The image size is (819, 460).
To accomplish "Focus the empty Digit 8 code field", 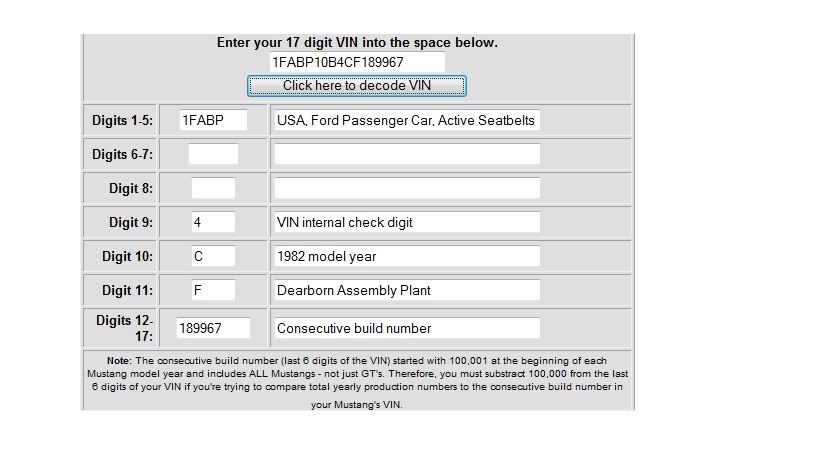I will [213, 188].
